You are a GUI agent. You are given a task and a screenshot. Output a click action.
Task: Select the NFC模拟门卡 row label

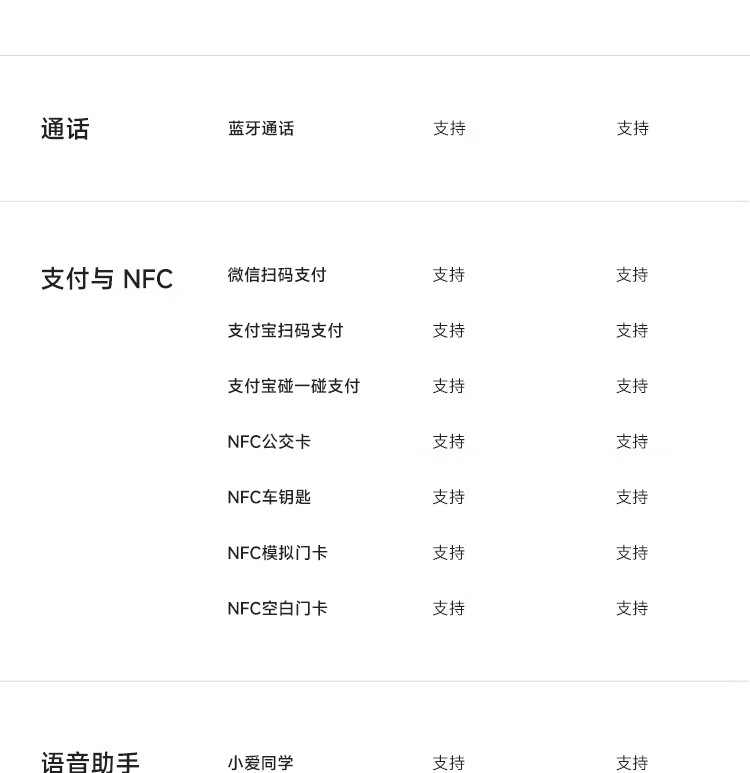pyautogui.click(x=277, y=553)
